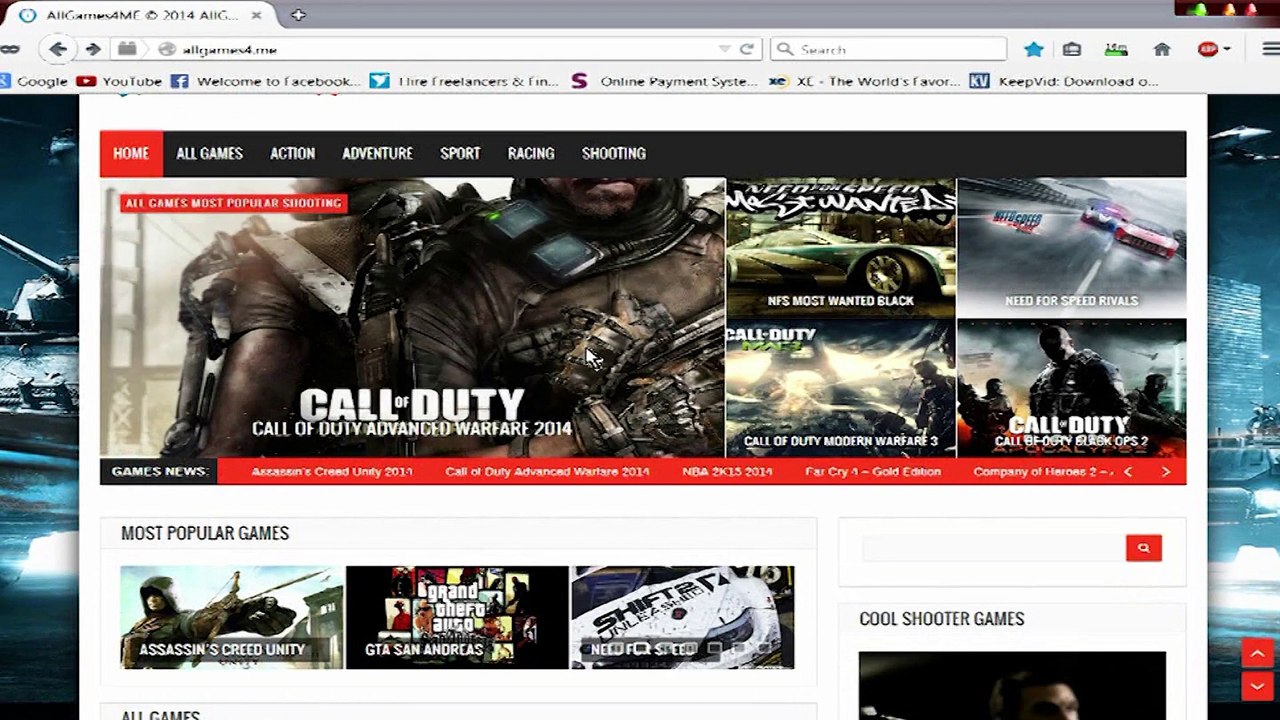1280x720 pixels.
Task: Open Call of Duty Advanced Warfare featured banner
Action: (x=412, y=318)
